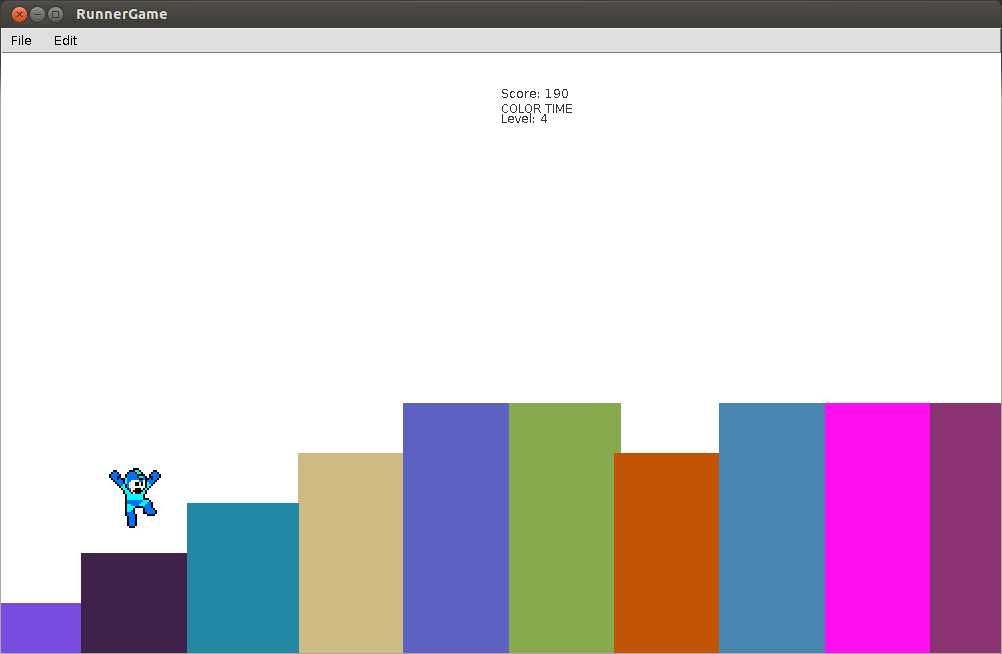Click the bright magenta block
1002x654 pixels.
877,528
